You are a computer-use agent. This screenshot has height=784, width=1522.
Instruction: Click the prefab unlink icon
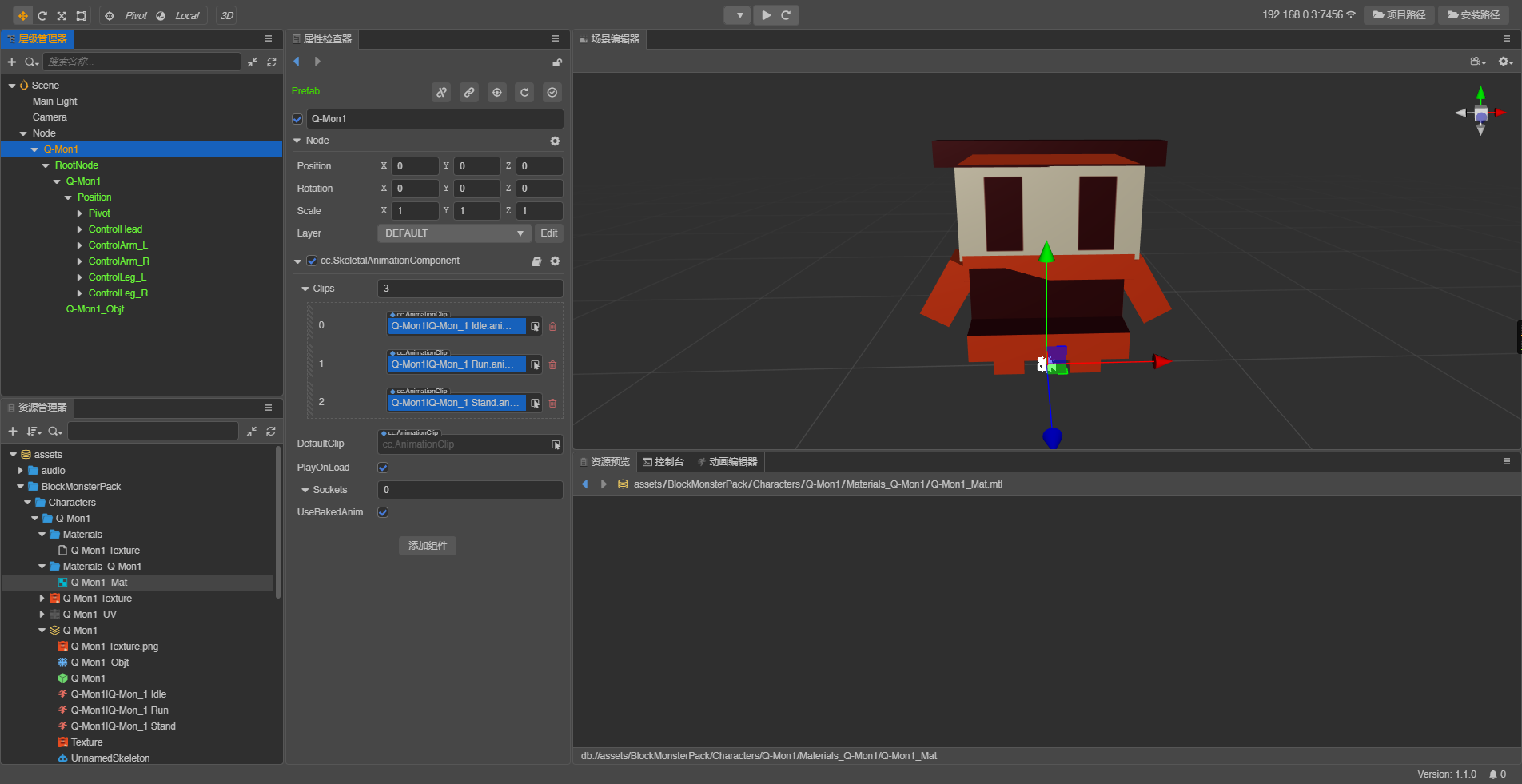[x=441, y=93]
